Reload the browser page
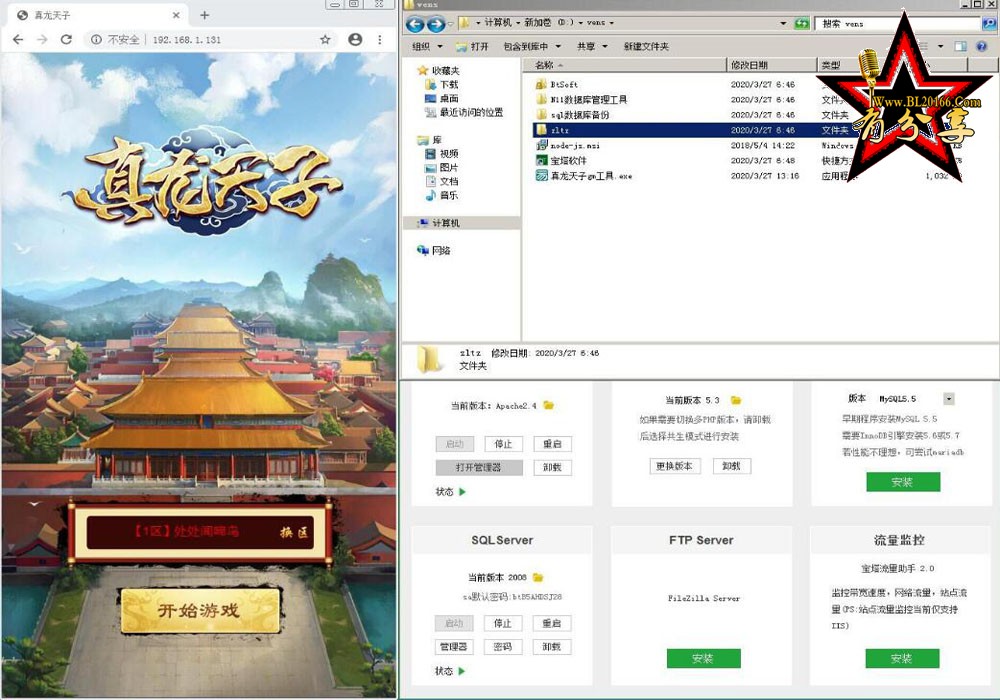Viewport: 1000px width, 700px height. click(x=66, y=40)
